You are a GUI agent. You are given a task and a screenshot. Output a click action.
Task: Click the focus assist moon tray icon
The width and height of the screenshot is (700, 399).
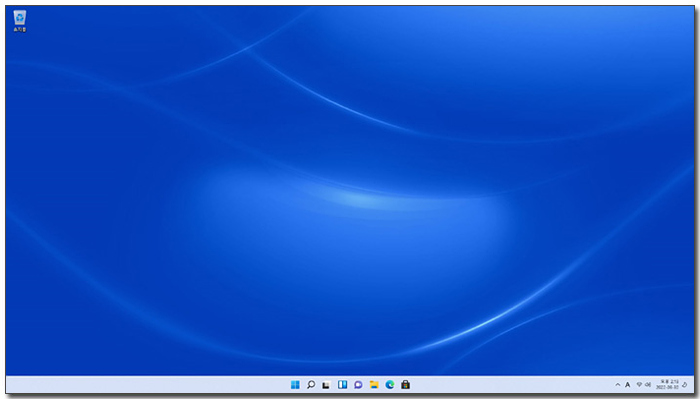pyautogui.click(x=685, y=385)
